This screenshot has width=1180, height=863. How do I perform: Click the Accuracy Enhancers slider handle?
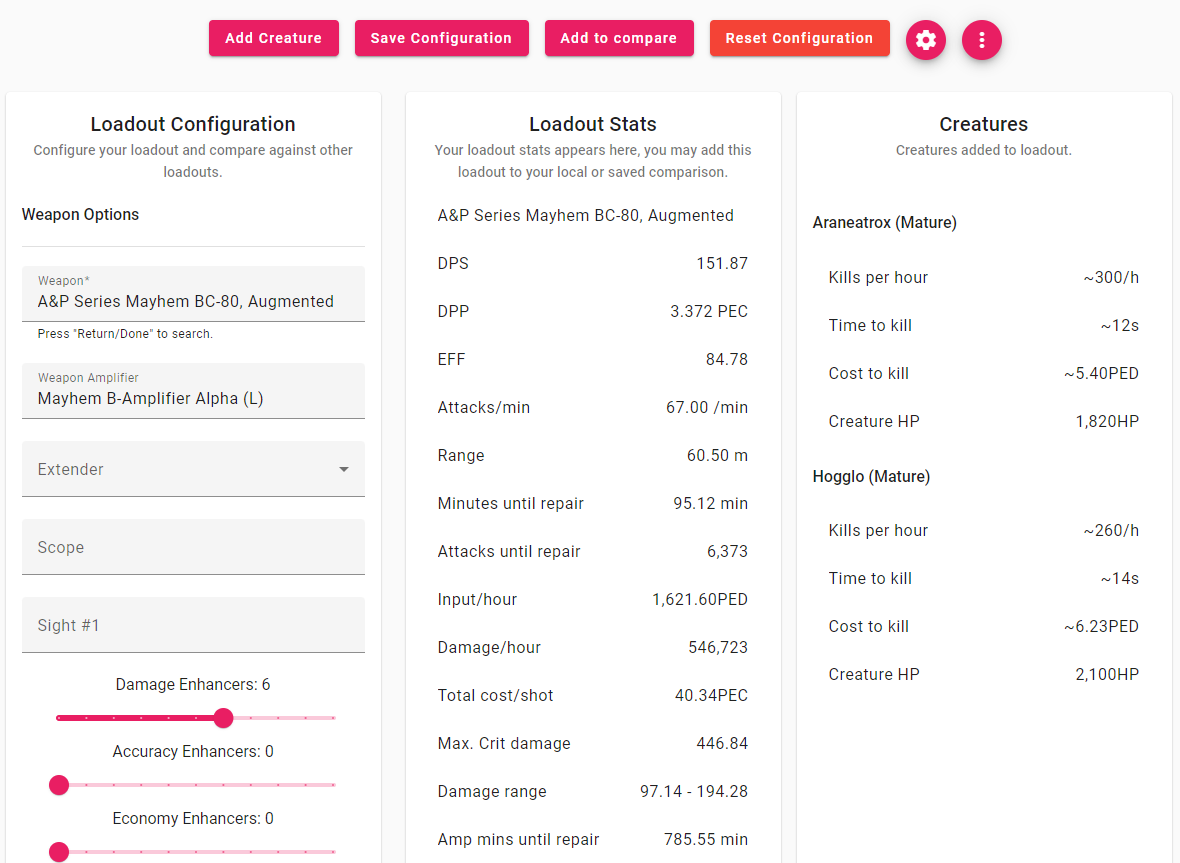59,786
